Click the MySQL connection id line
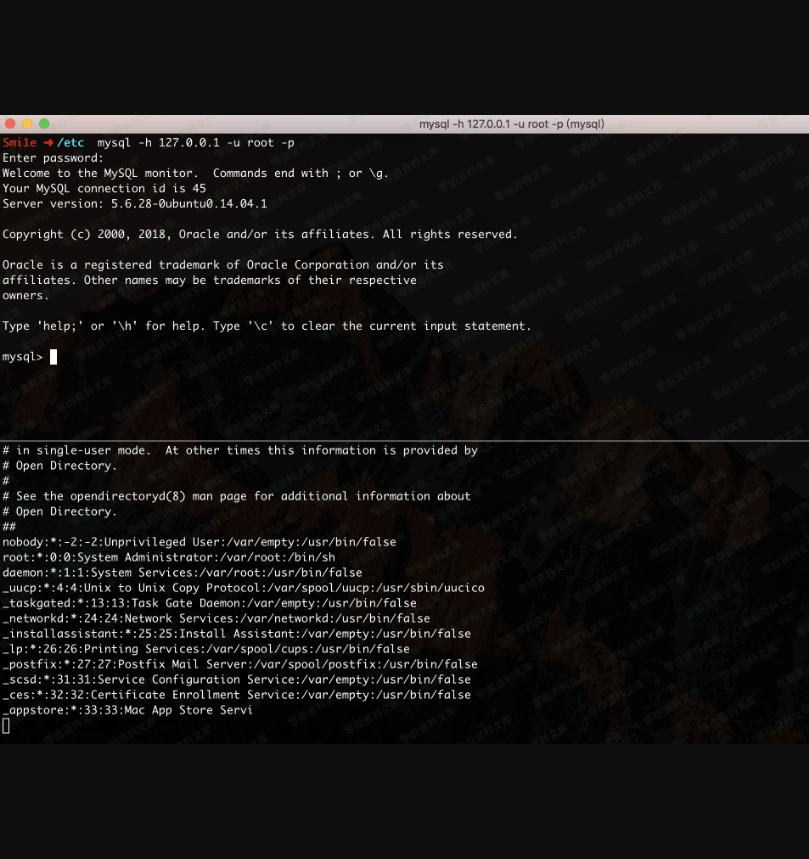Viewport: 809px width, 859px height. [104, 188]
